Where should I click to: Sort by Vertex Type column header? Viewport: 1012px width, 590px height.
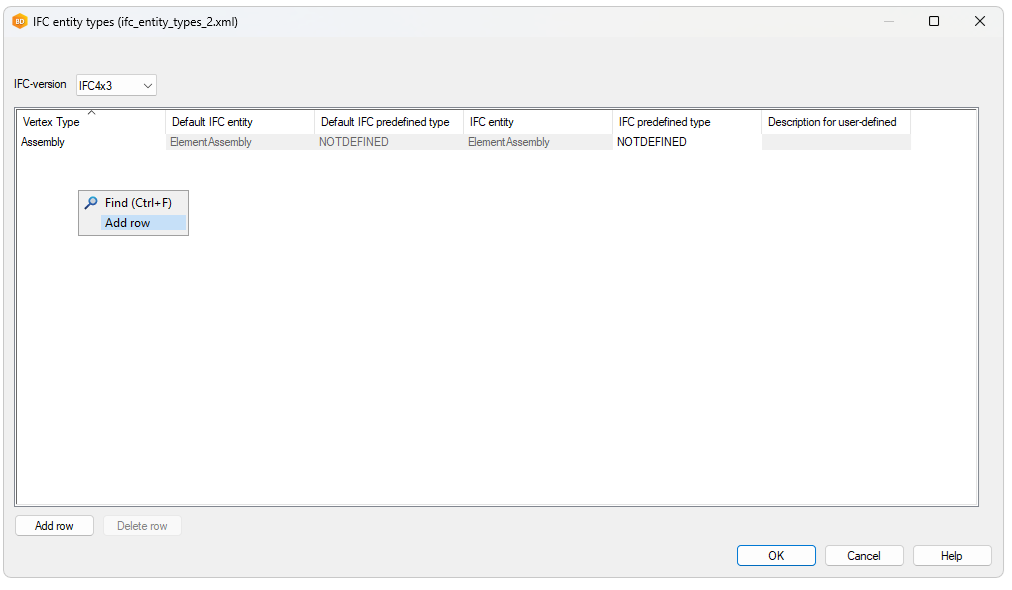(x=51, y=122)
